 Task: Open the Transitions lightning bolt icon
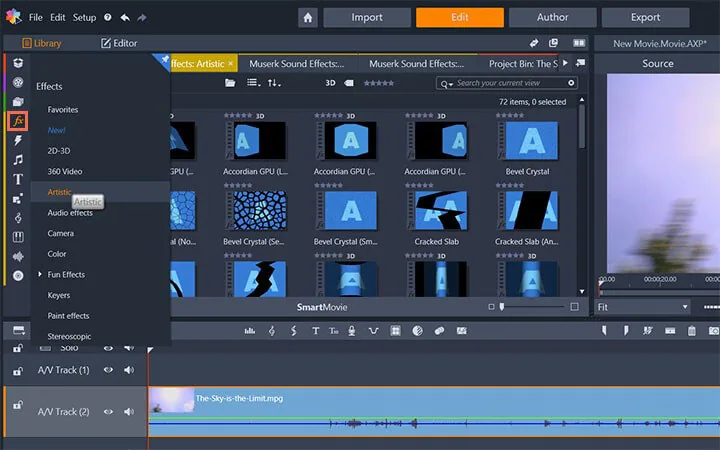18,140
